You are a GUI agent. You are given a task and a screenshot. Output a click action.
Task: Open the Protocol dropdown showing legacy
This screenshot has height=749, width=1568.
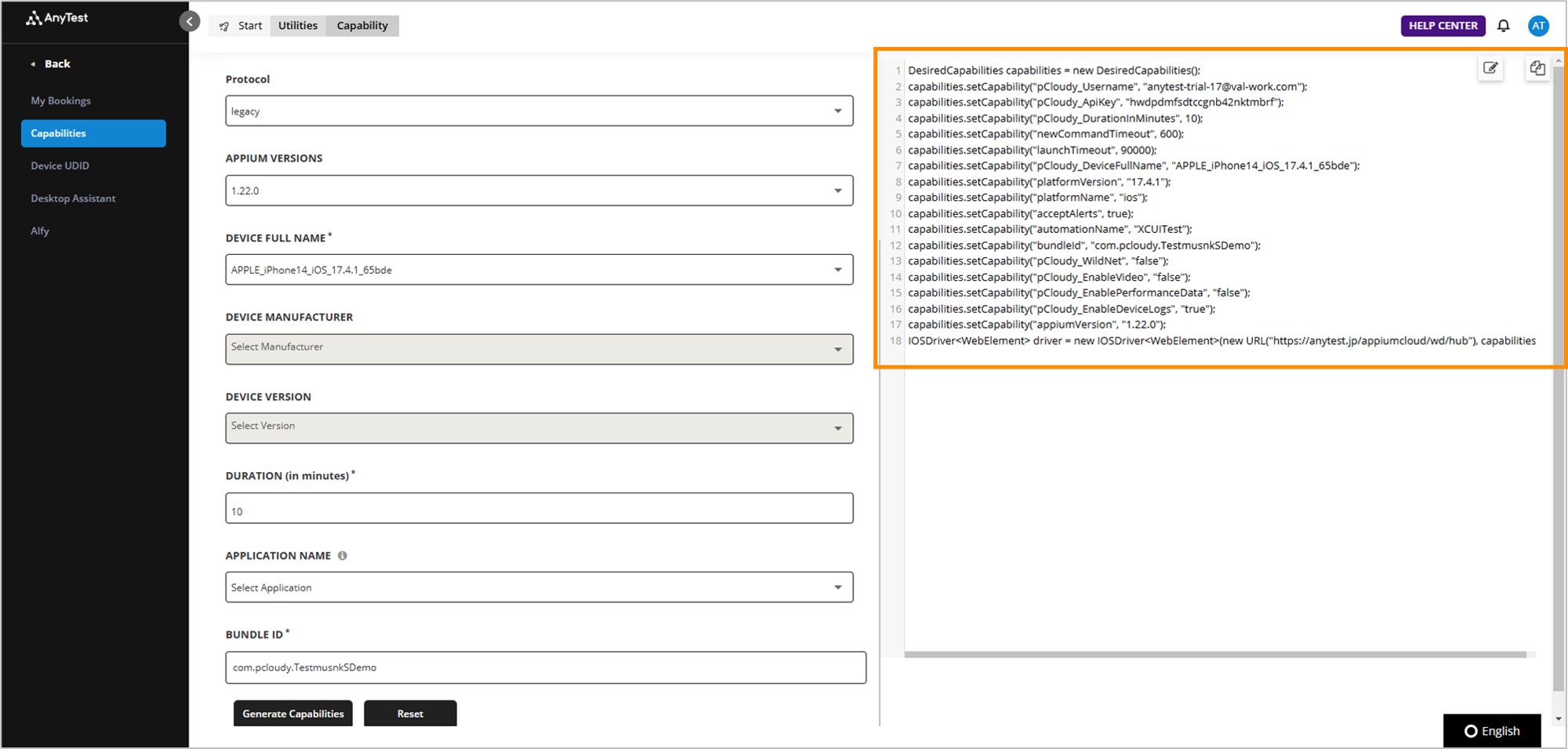coord(539,111)
